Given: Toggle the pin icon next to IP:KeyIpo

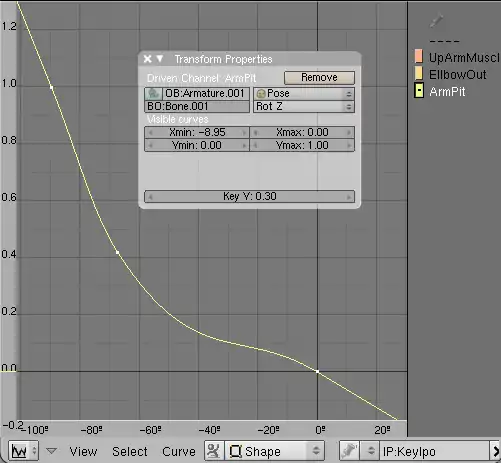Looking at the screenshot, I should [x=349, y=451].
